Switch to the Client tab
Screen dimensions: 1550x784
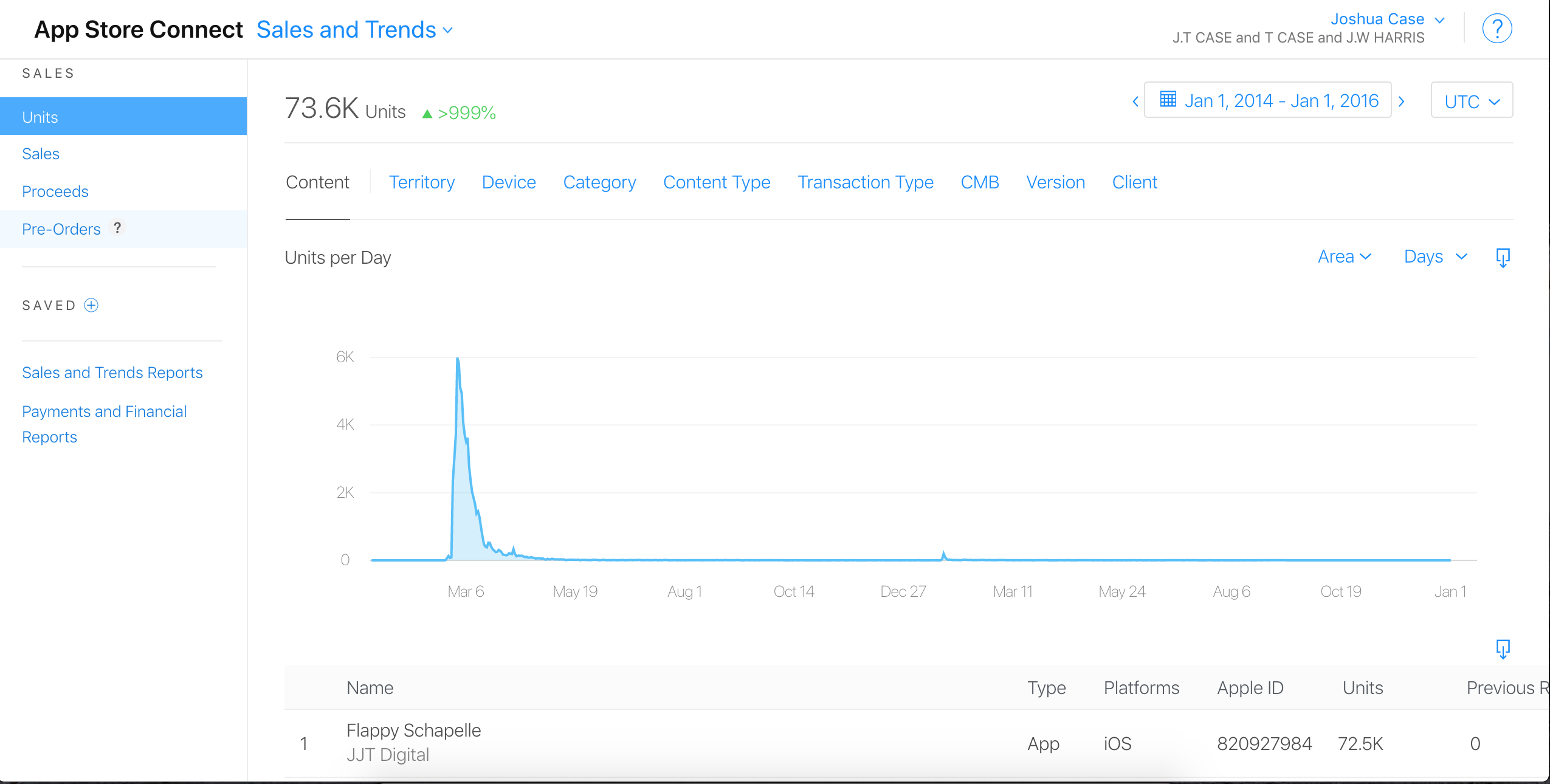coord(1135,182)
